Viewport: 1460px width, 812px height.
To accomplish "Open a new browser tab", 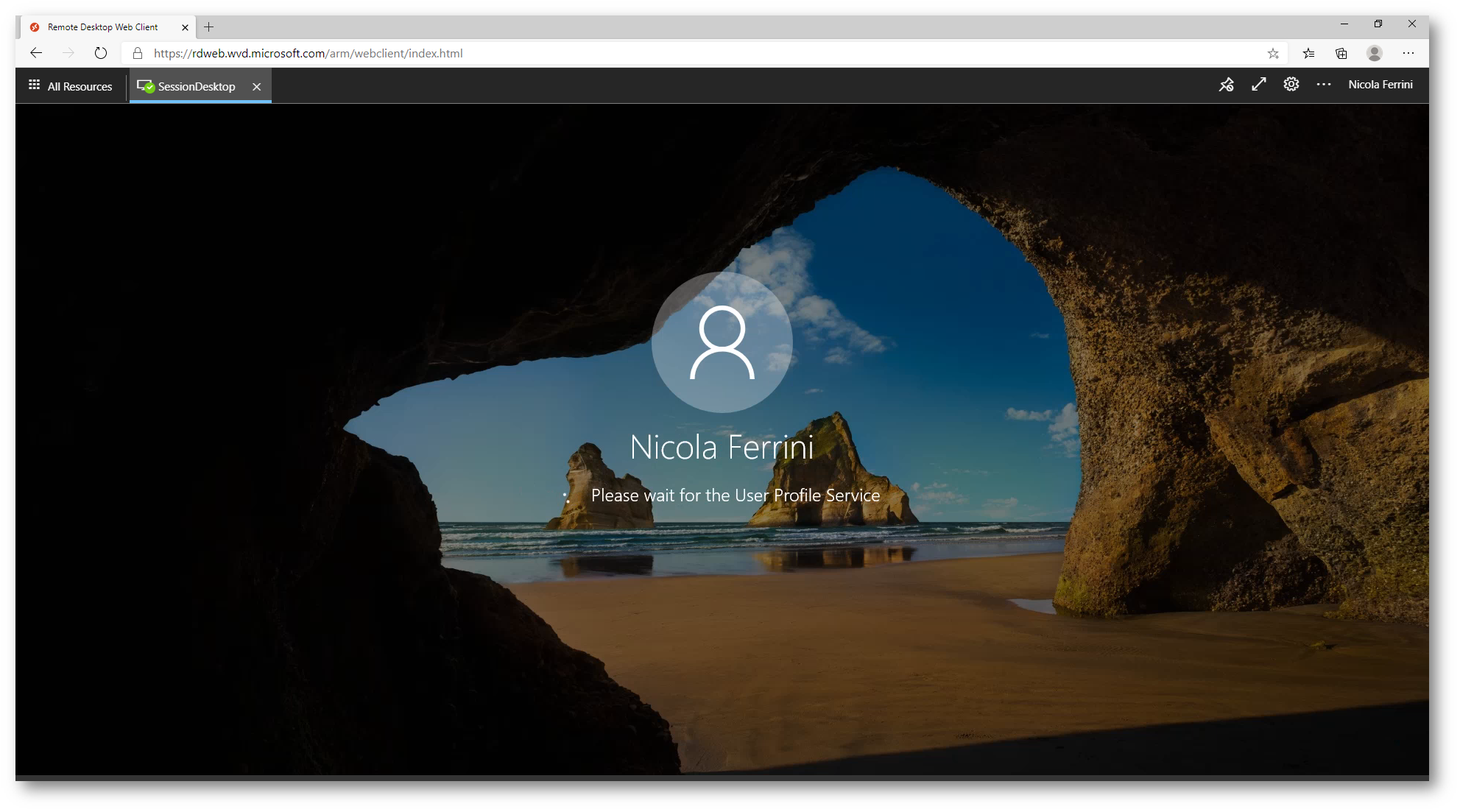I will click(209, 27).
